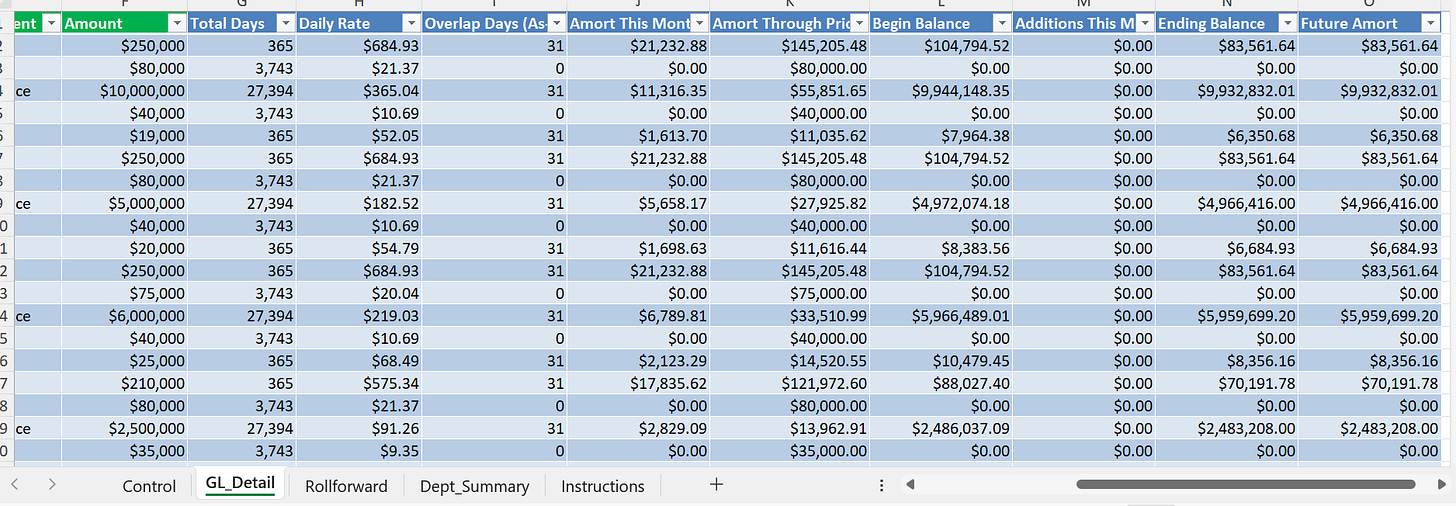Select the Amount column header cell

point(124,23)
